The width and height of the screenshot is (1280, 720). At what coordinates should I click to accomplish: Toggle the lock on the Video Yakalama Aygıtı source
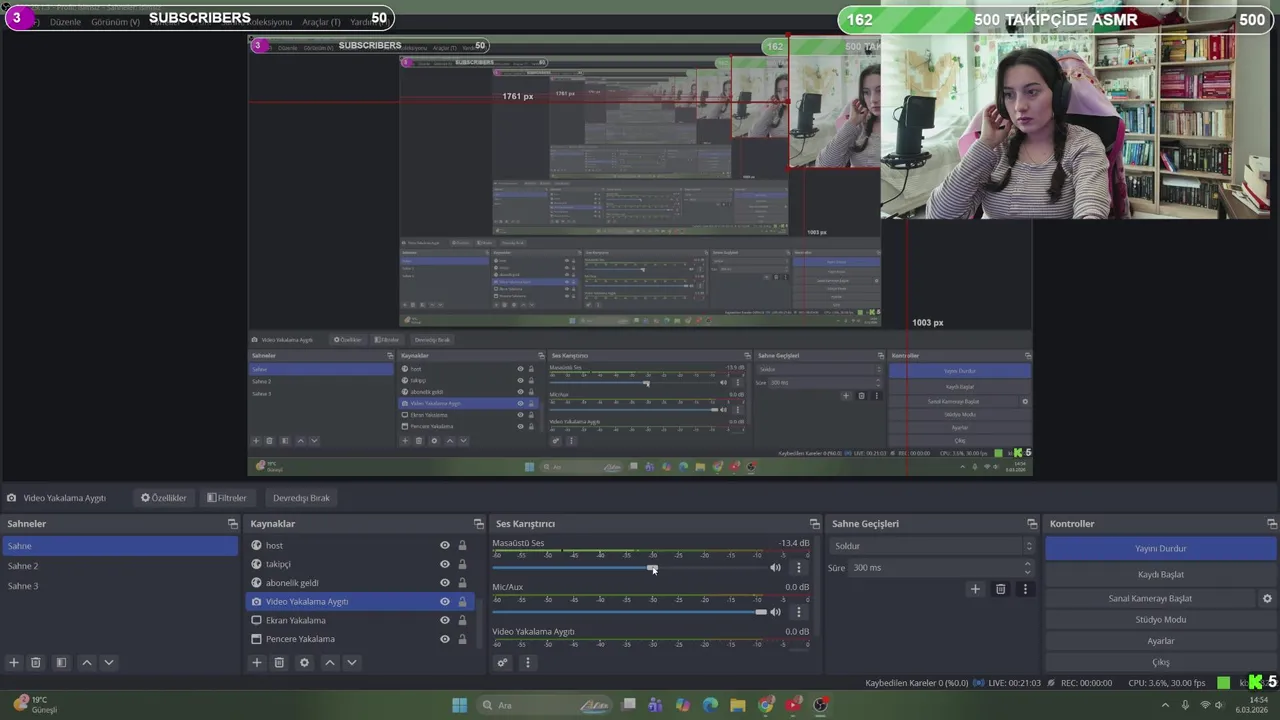462,602
